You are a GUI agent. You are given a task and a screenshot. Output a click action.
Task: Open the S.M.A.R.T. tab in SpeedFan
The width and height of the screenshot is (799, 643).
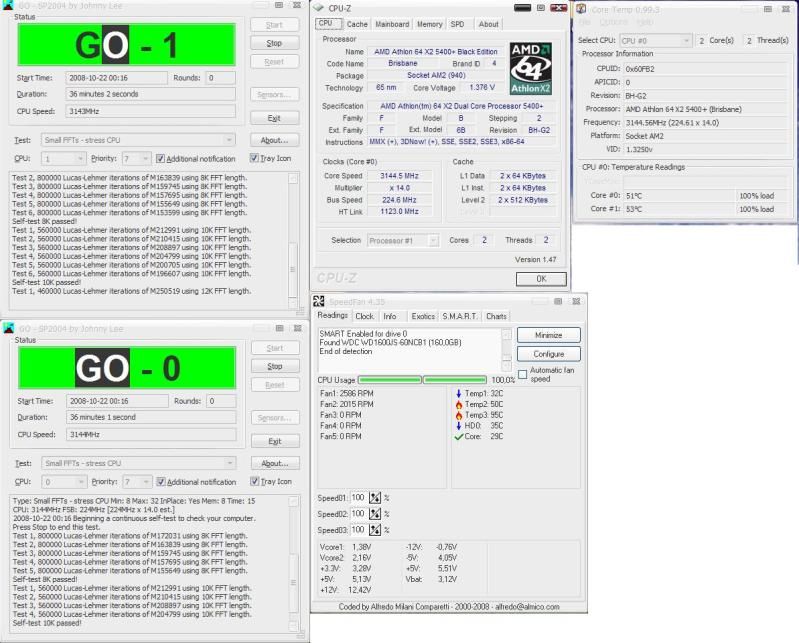[x=460, y=316]
